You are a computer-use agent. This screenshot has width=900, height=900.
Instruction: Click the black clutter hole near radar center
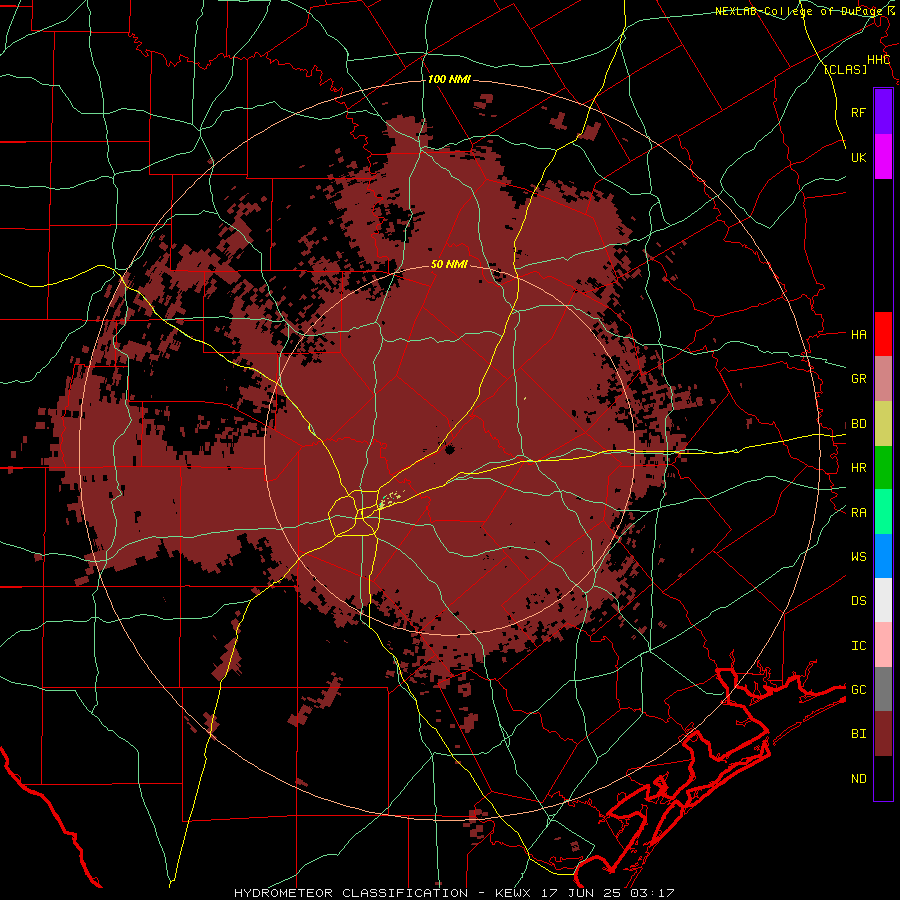[449, 449]
